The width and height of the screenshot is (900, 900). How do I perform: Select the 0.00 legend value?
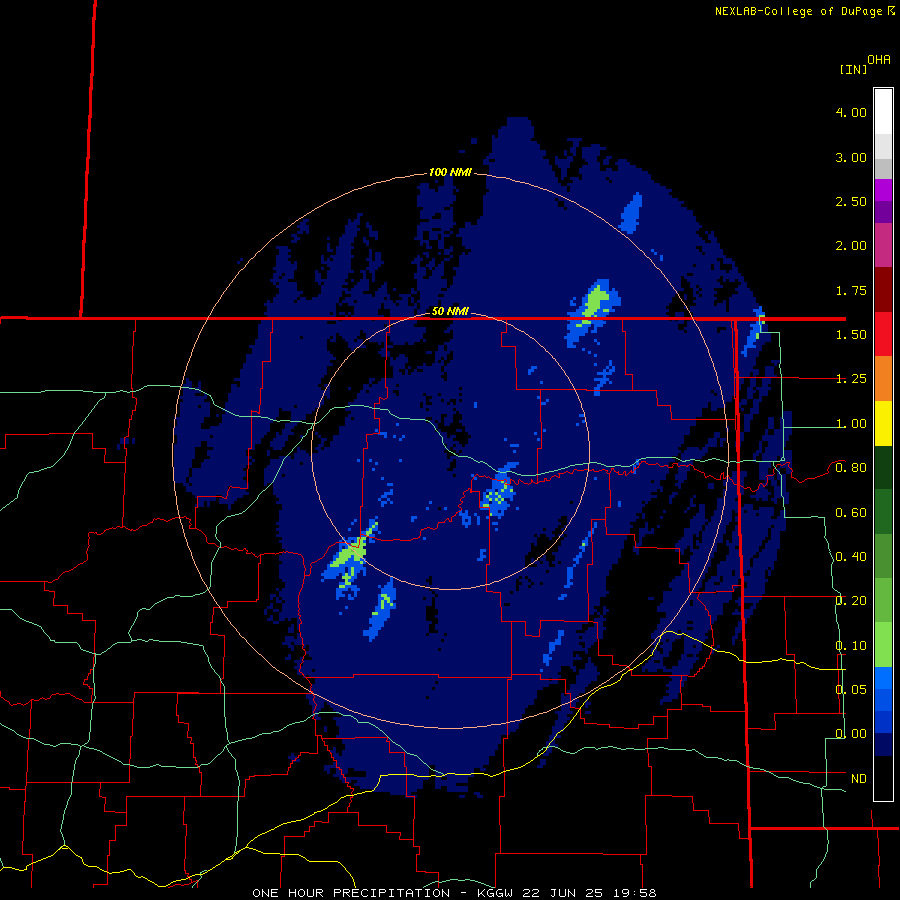tap(851, 734)
